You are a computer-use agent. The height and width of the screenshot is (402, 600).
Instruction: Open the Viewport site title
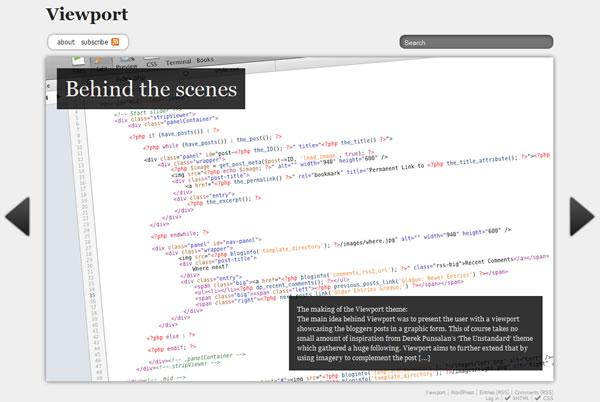87,15
